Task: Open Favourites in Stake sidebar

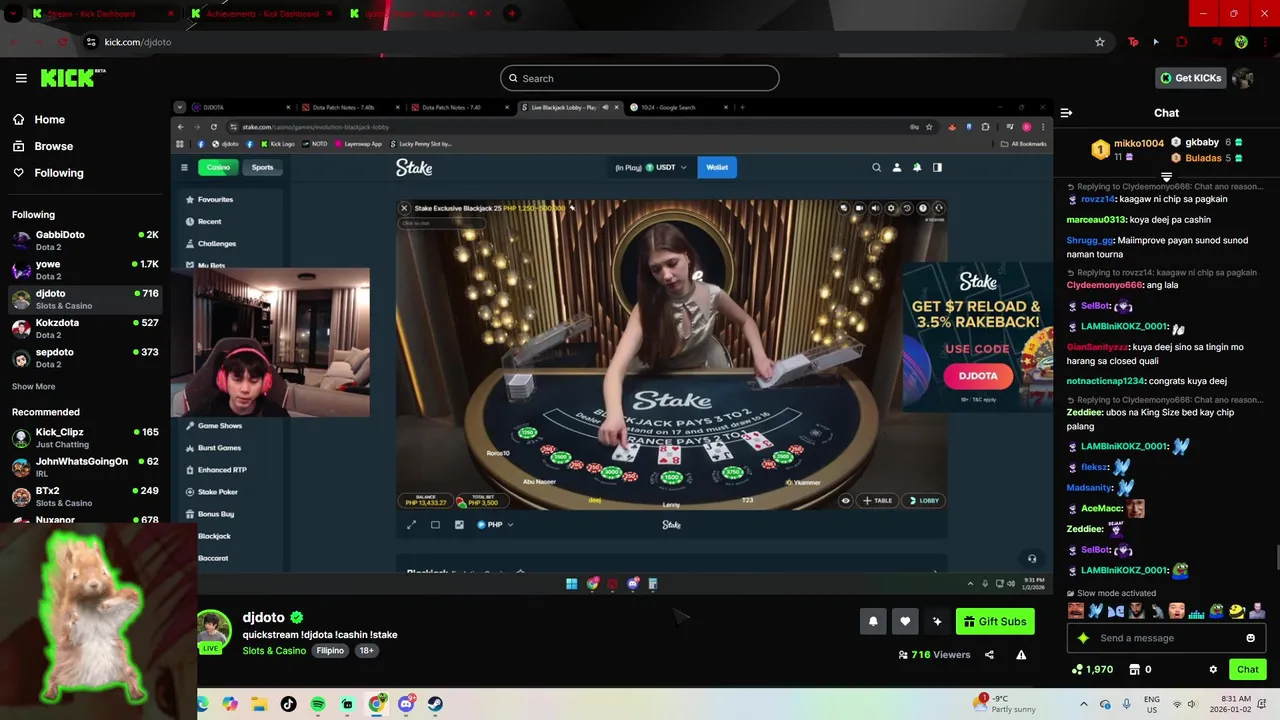Action: tap(210, 199)
